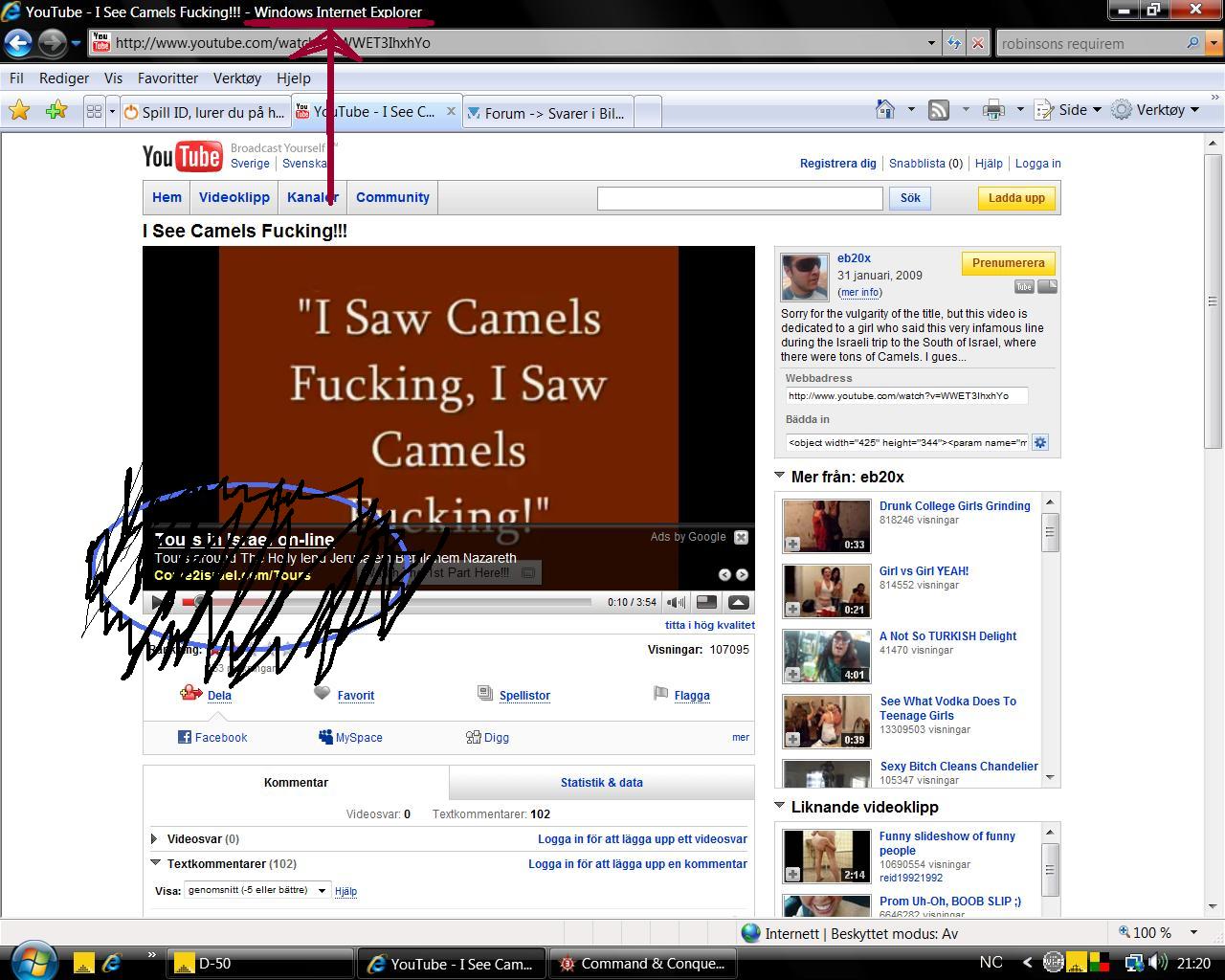1225x980 pixels.
Task: Focus the YouTube search input field
Action: 740,198
